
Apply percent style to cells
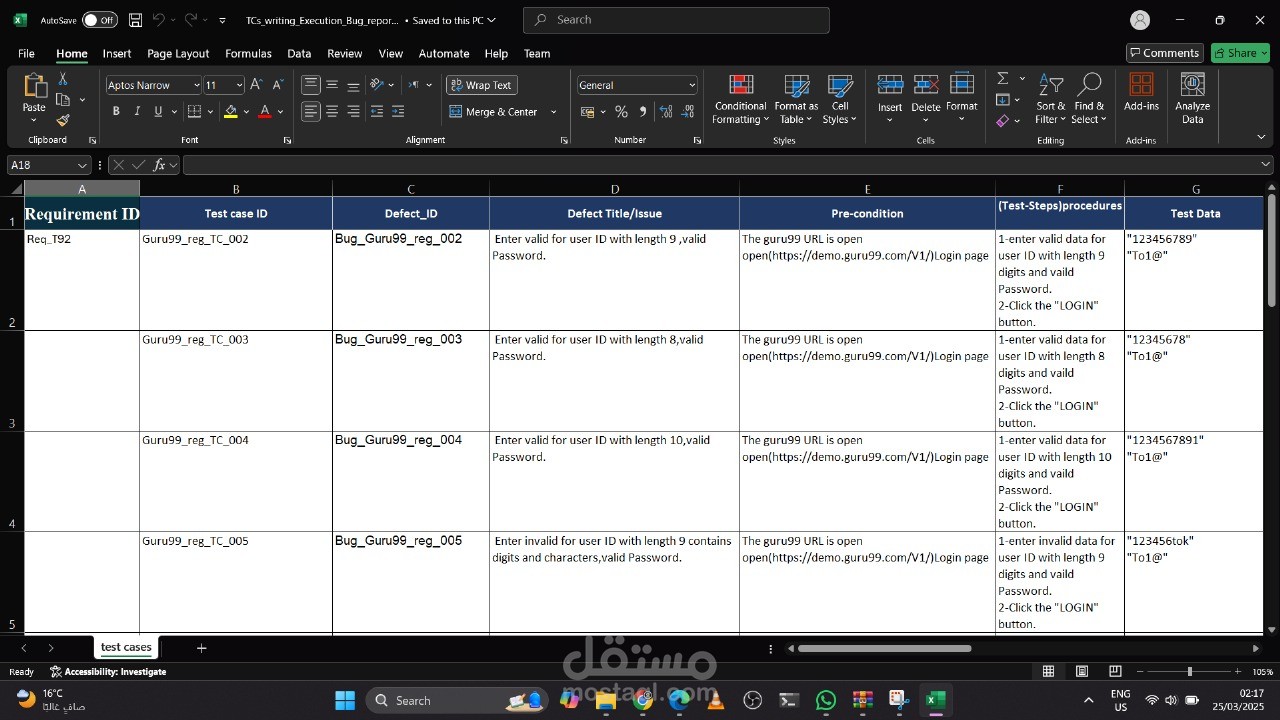pos(621,112)
